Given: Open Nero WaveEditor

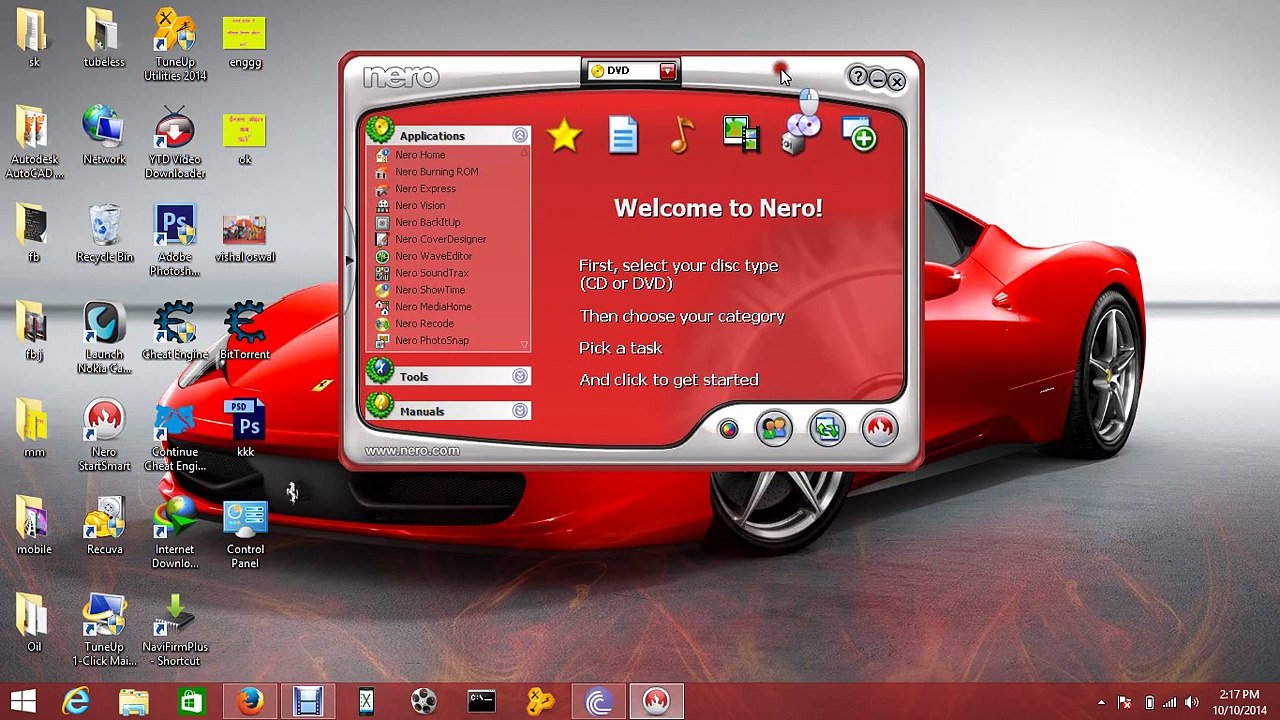Looking at the screenshot, I should [433, 257].
